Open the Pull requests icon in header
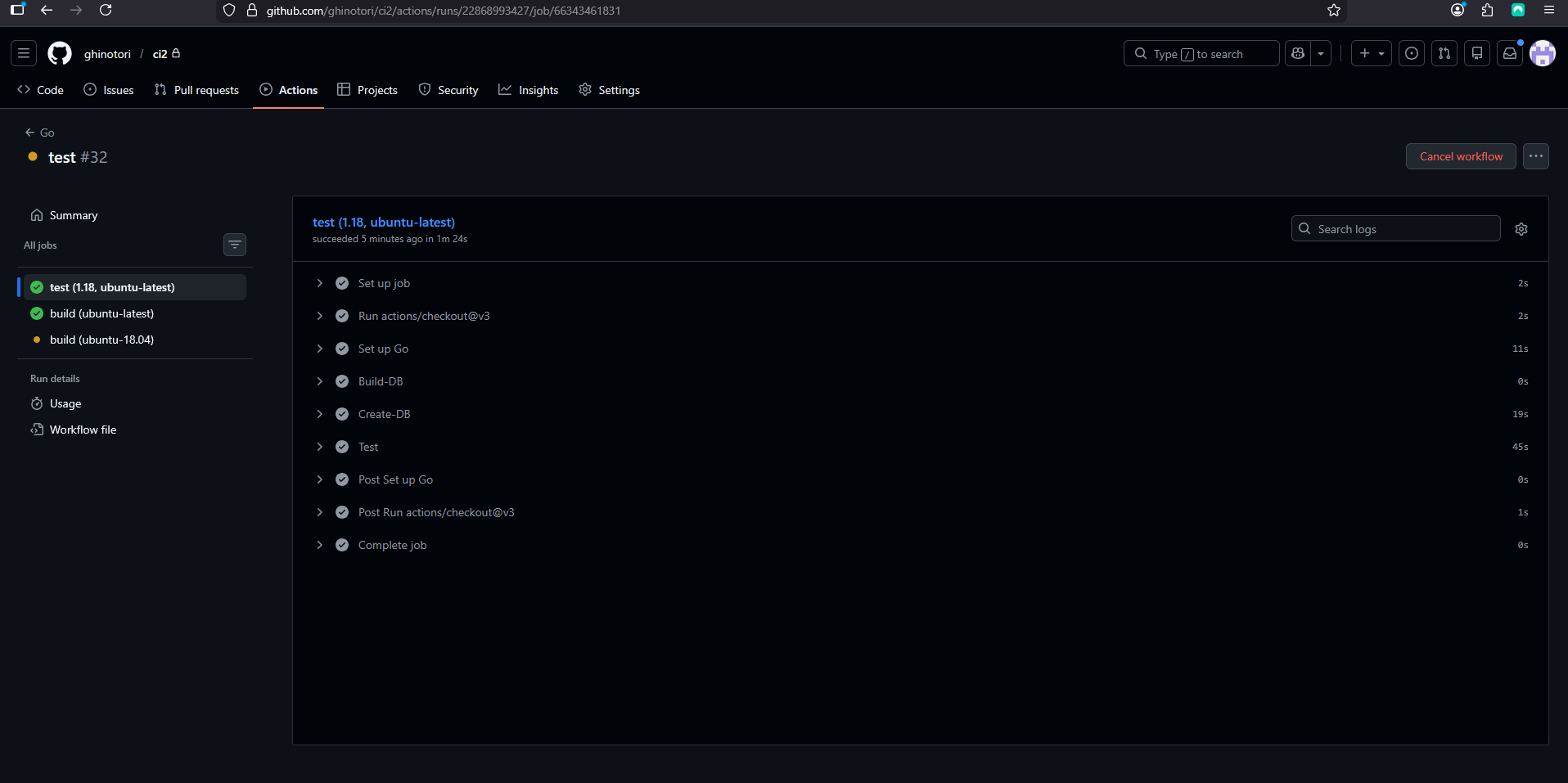 pos(1444,54)
